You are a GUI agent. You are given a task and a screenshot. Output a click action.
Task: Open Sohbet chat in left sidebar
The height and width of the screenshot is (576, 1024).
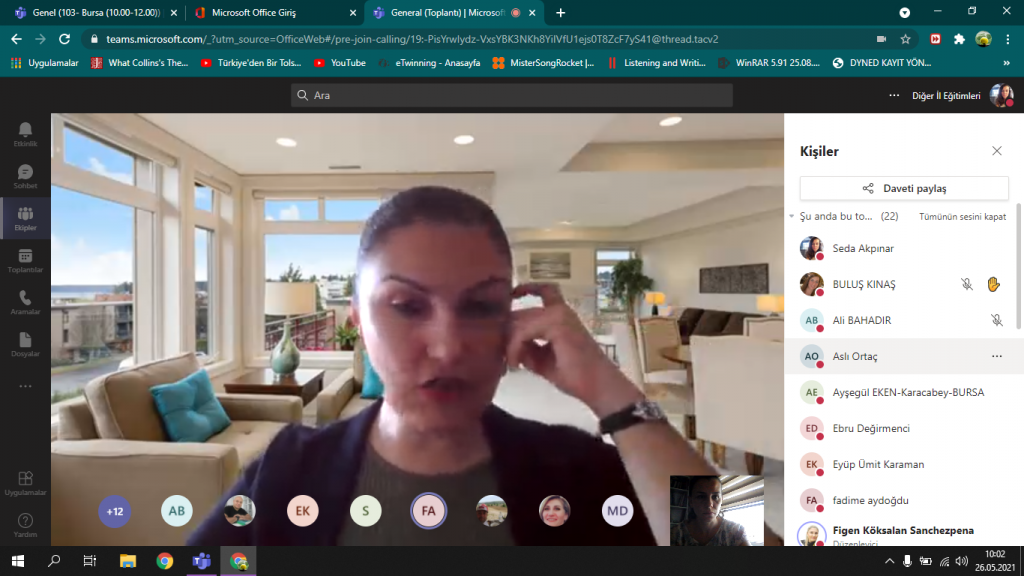click(x=25, y=176)
